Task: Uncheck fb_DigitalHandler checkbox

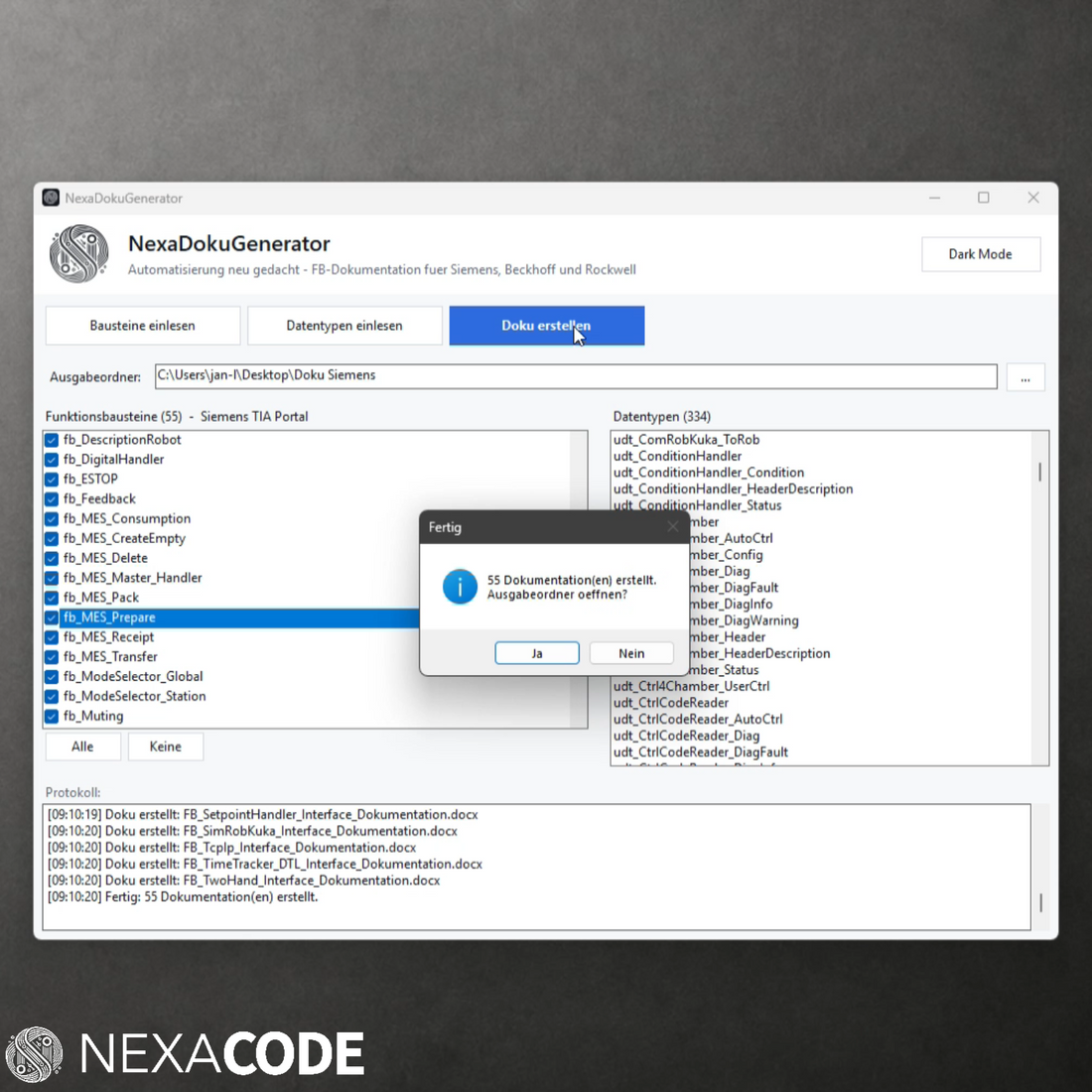Action: [52, 460]
